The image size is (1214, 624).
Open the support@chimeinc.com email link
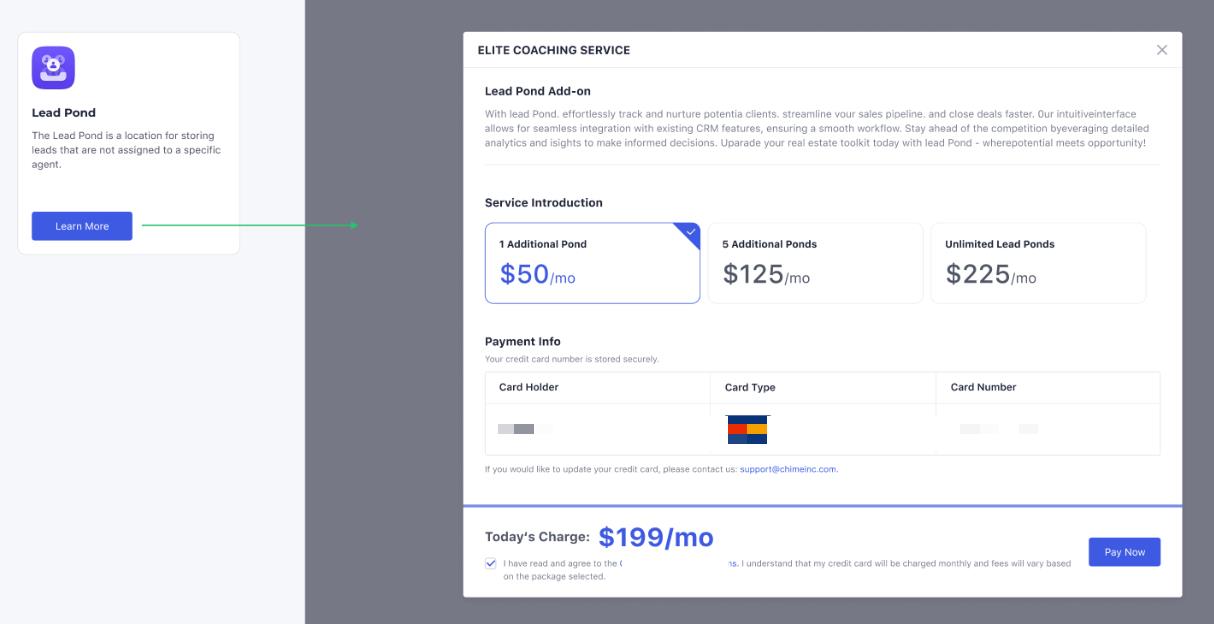(788, 469)
